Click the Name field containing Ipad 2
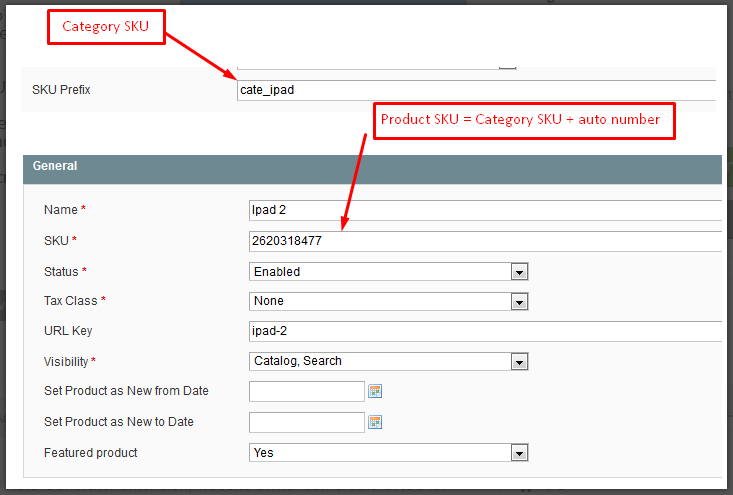This screenshot has width=733, height=495. pos(485,210)
